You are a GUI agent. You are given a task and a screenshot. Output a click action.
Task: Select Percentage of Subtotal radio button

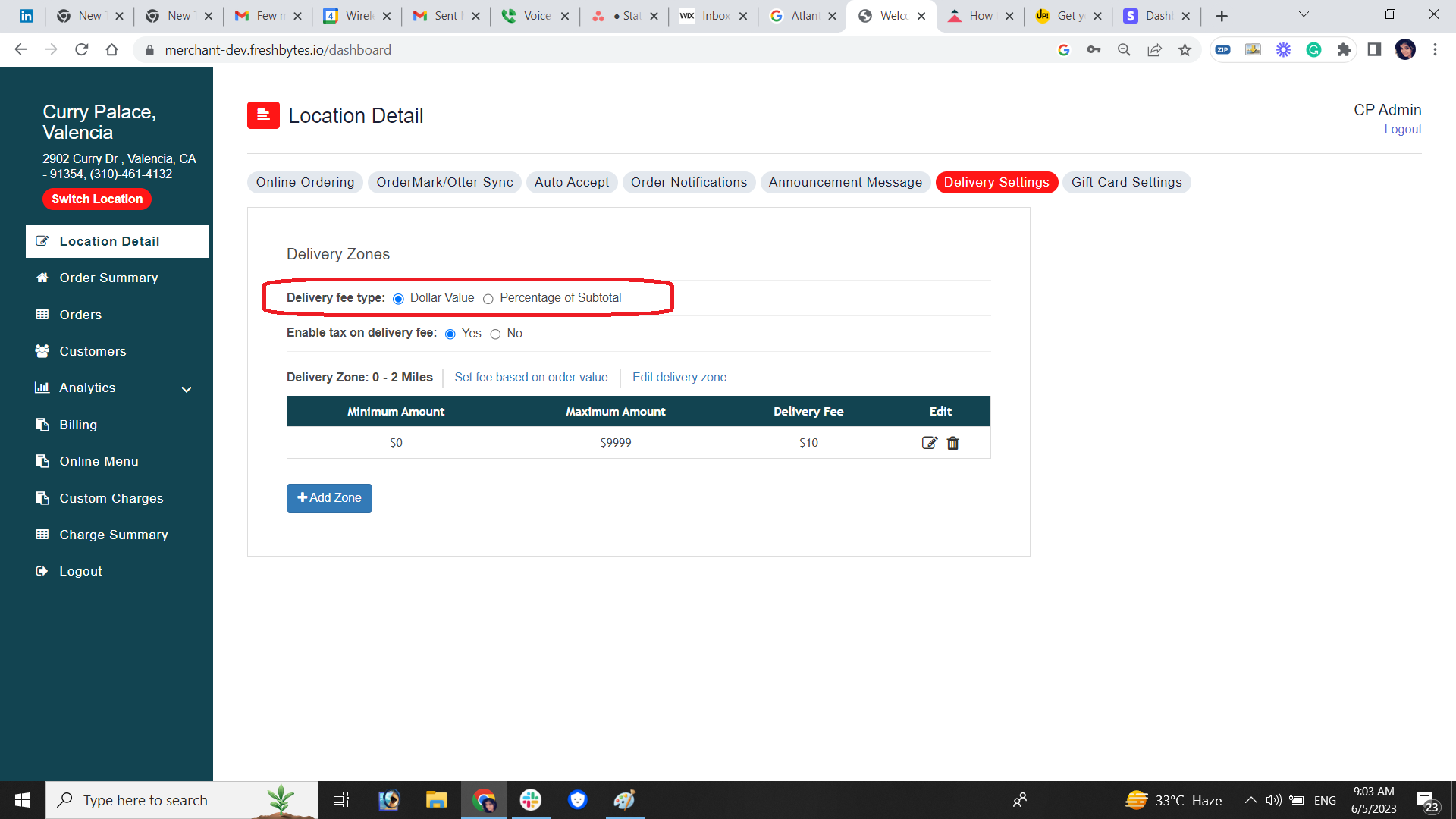pos(488,299)
